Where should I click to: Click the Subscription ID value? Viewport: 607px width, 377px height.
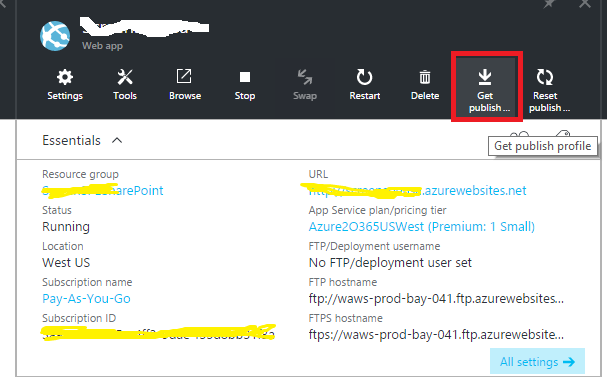click(158, 333)
